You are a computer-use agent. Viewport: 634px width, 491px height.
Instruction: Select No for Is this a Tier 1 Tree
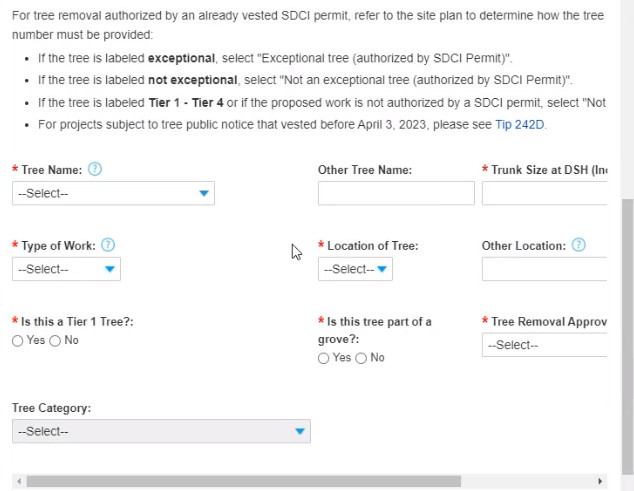55,341
